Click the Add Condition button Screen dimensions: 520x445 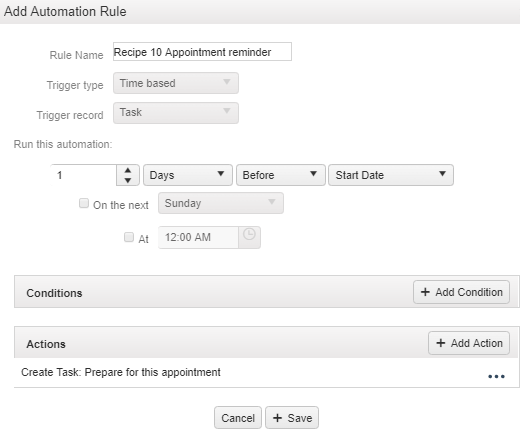(461, 292)
